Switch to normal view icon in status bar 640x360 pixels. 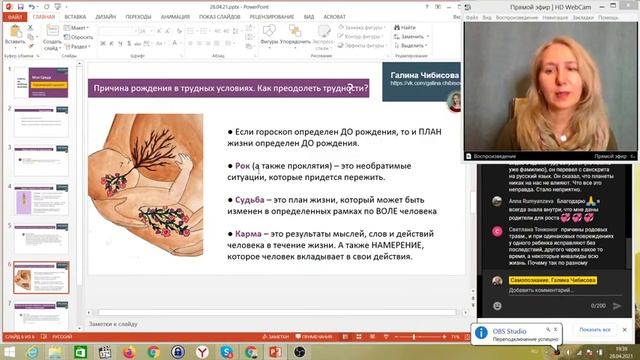[x=345, y=337]
